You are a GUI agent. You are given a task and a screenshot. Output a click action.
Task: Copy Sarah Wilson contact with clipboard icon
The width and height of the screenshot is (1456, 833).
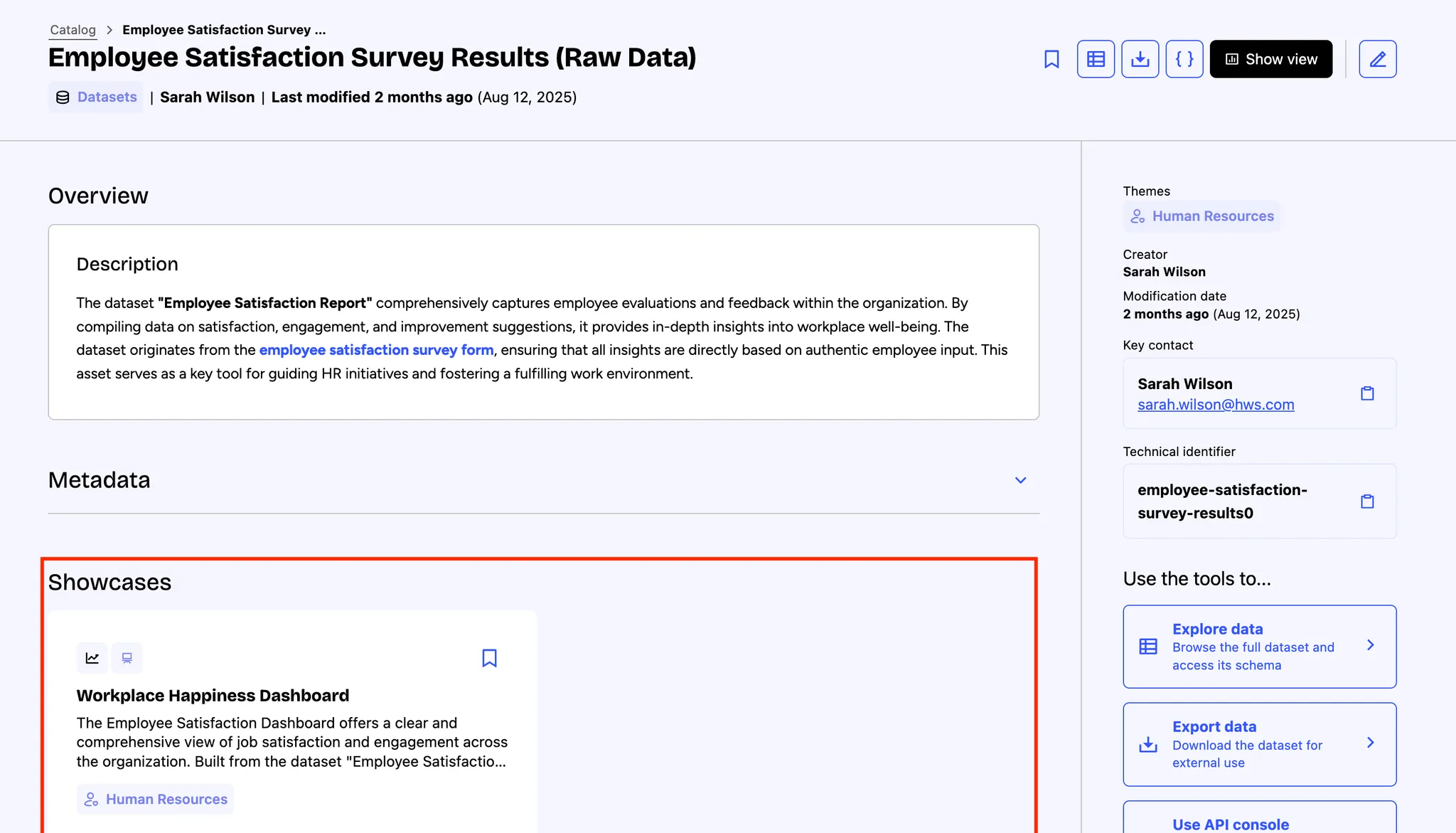click(x=1366, y=393)
